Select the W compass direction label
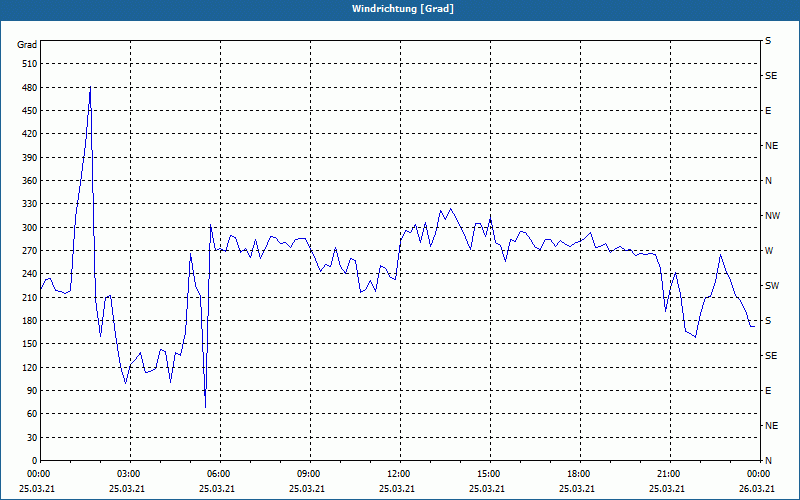Screen dimensions: 800x500 [769, 251]
